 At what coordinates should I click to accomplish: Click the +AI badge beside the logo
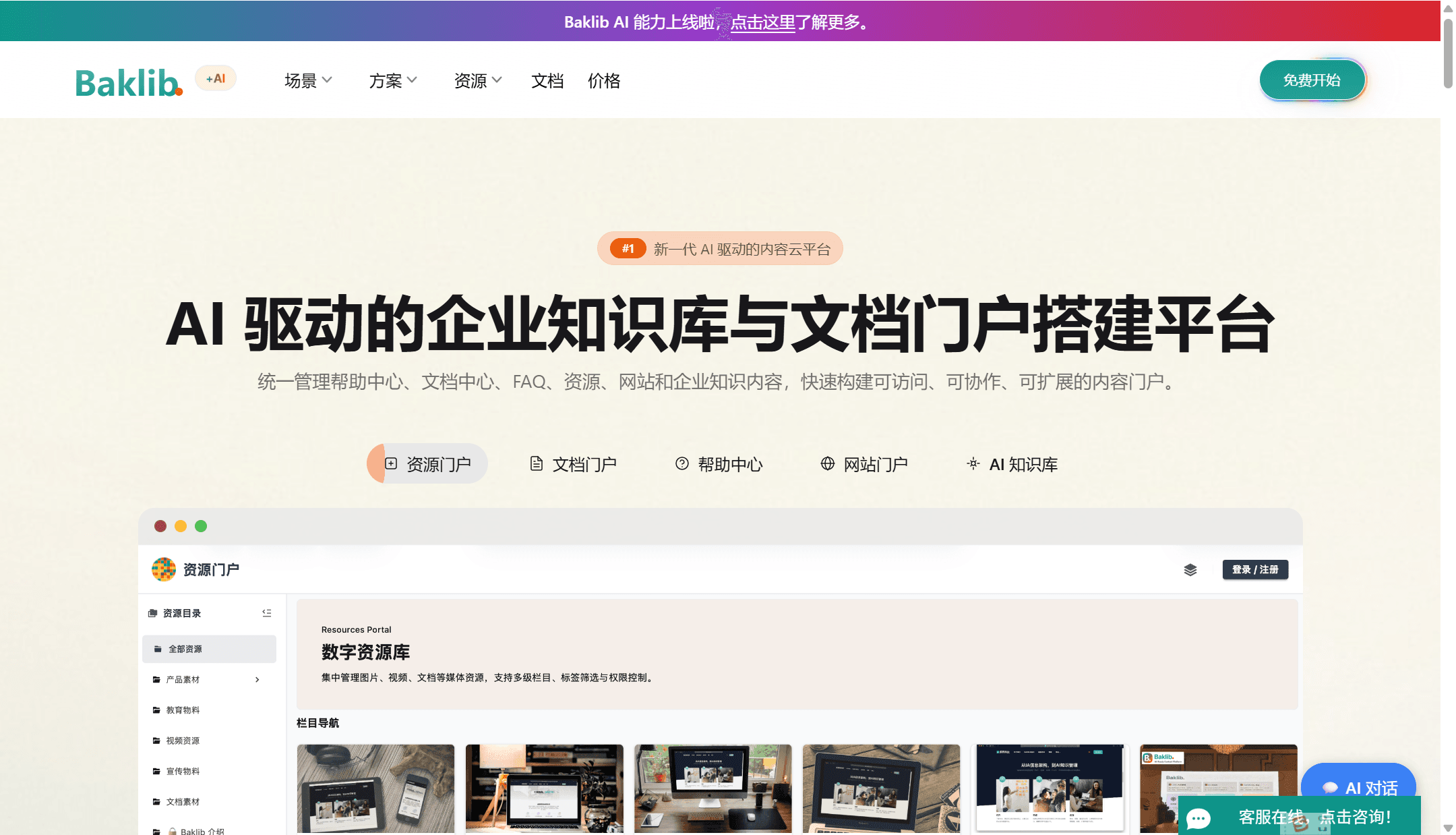(216, 79)
